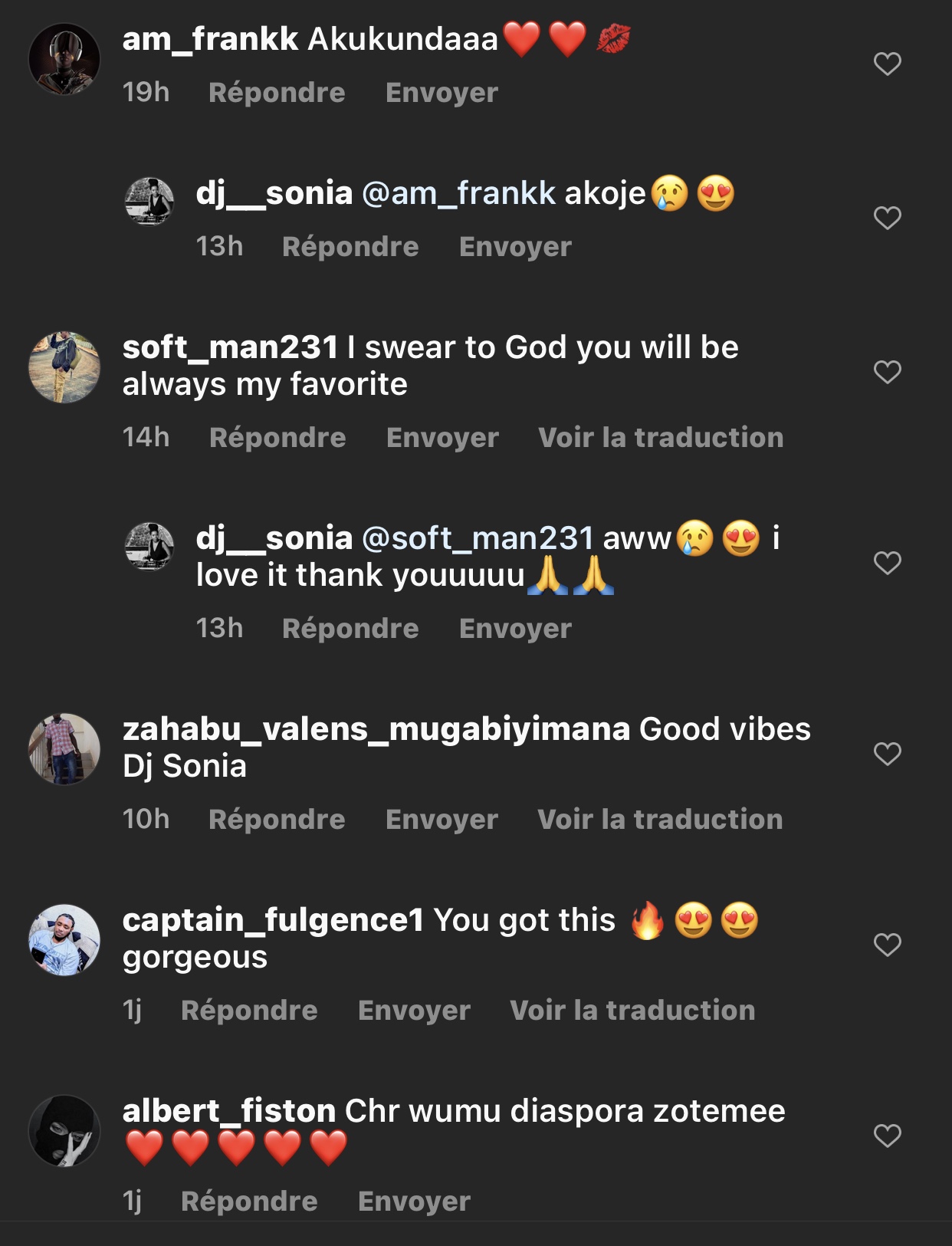Heart the Good vibes Dj Sonia comment
The height and width of the screenshot is (1246, 952).
887,754
